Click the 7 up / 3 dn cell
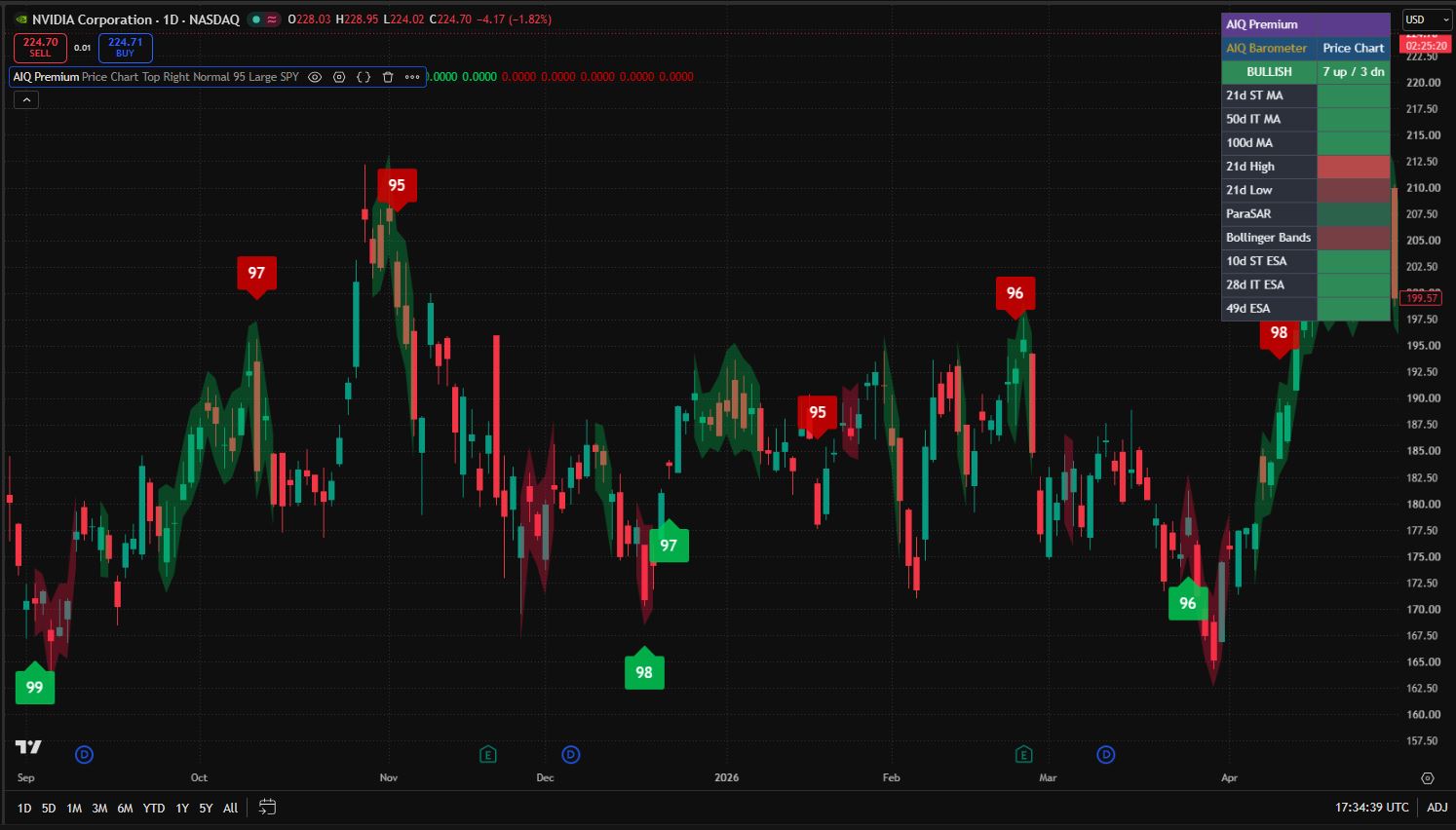This screenshot has width=1456, height=830. (1354, 72)
